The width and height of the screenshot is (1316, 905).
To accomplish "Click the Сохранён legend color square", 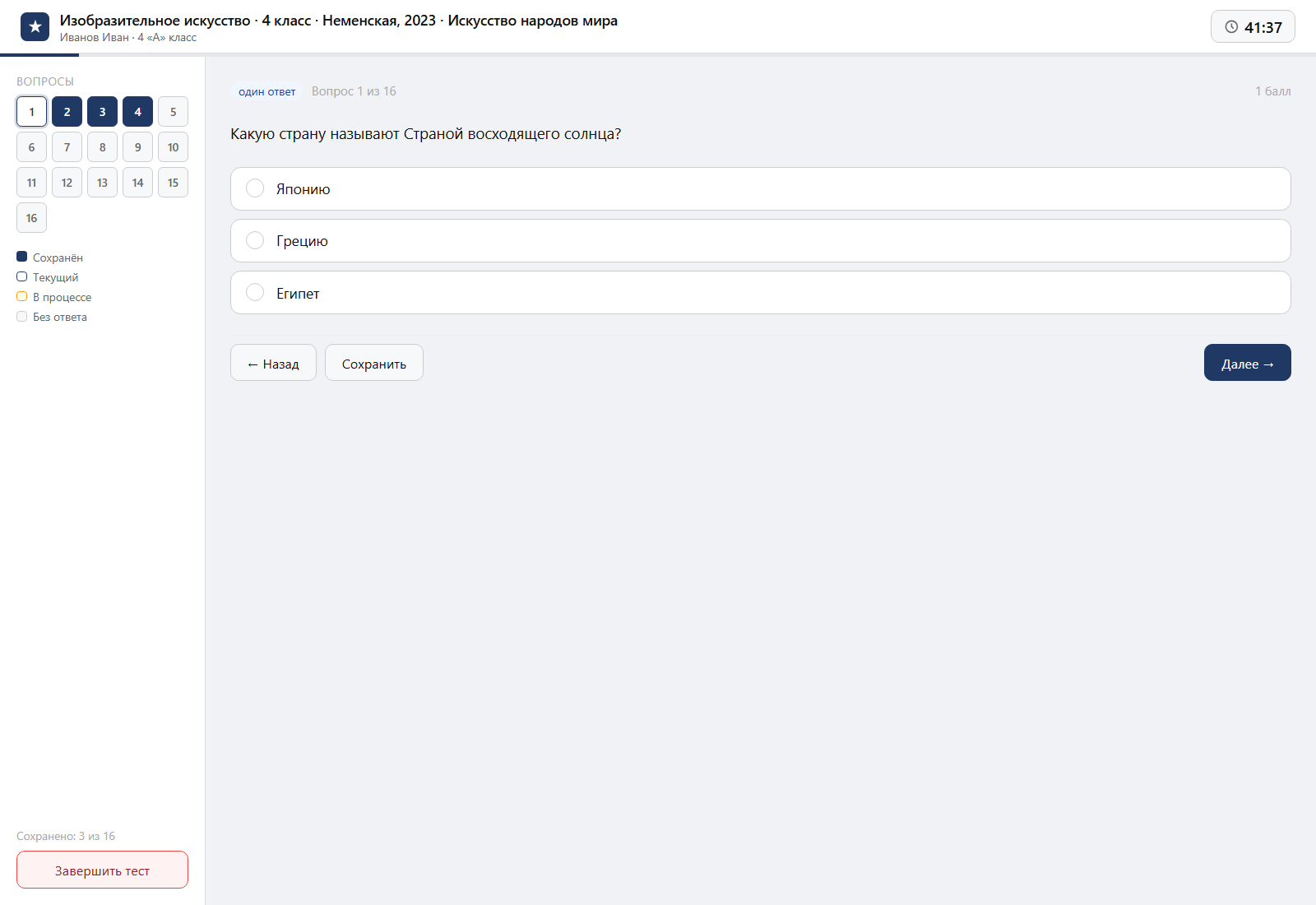I will coord(22,257).
